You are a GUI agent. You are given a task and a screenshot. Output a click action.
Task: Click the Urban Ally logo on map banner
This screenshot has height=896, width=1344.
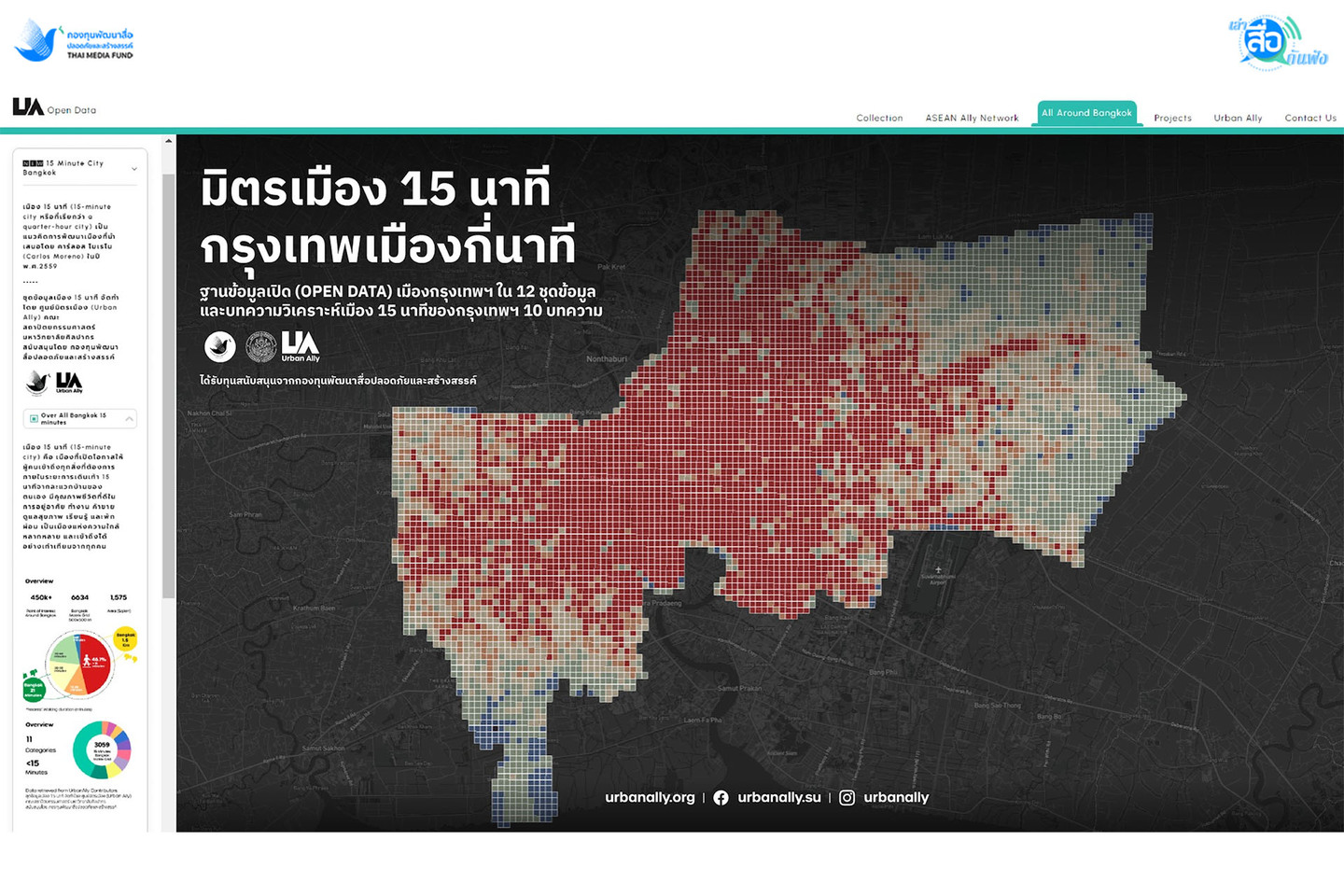[301, 346]
